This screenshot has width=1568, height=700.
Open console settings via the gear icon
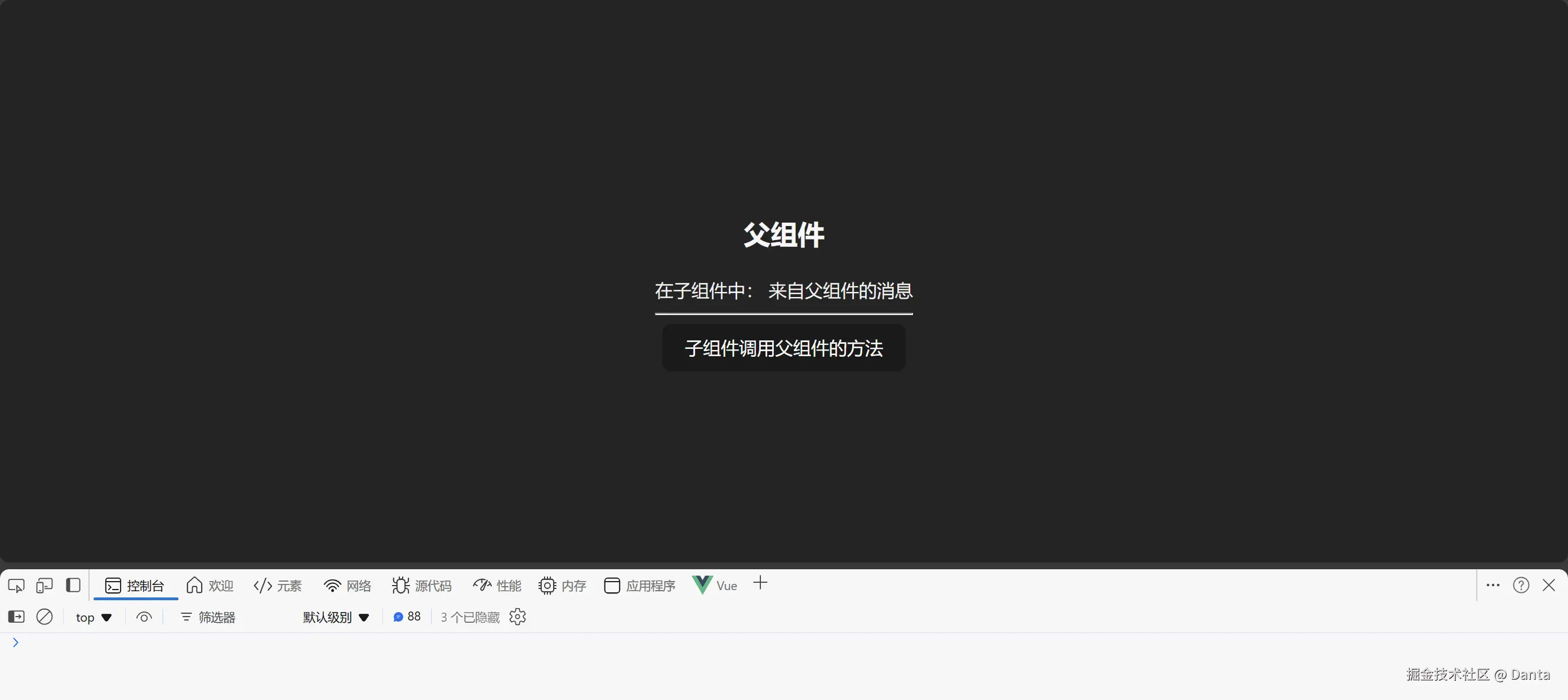coord(517,617)
